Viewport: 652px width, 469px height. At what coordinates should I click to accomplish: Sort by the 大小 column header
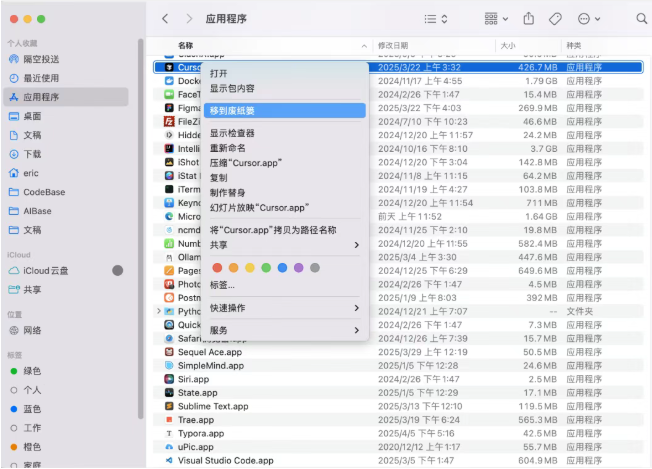[x=529, y=46]
